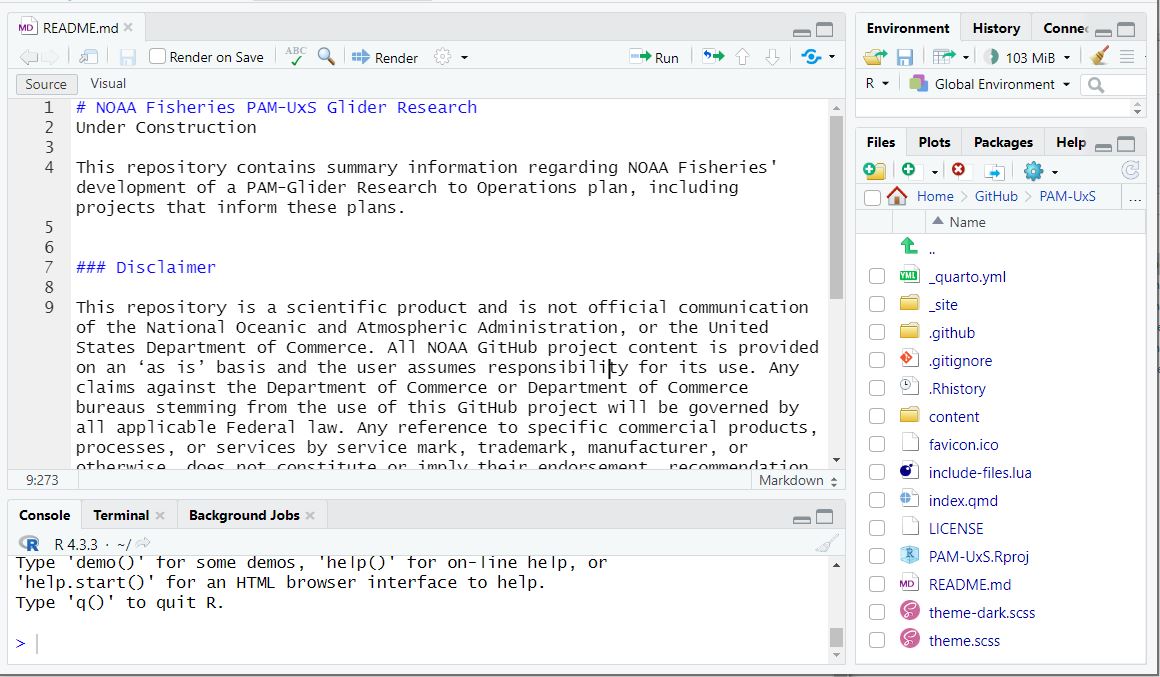Viewport: 1160px width, 677px height.
Task: Open the index.qmd file link
Action: click(963, 501)
